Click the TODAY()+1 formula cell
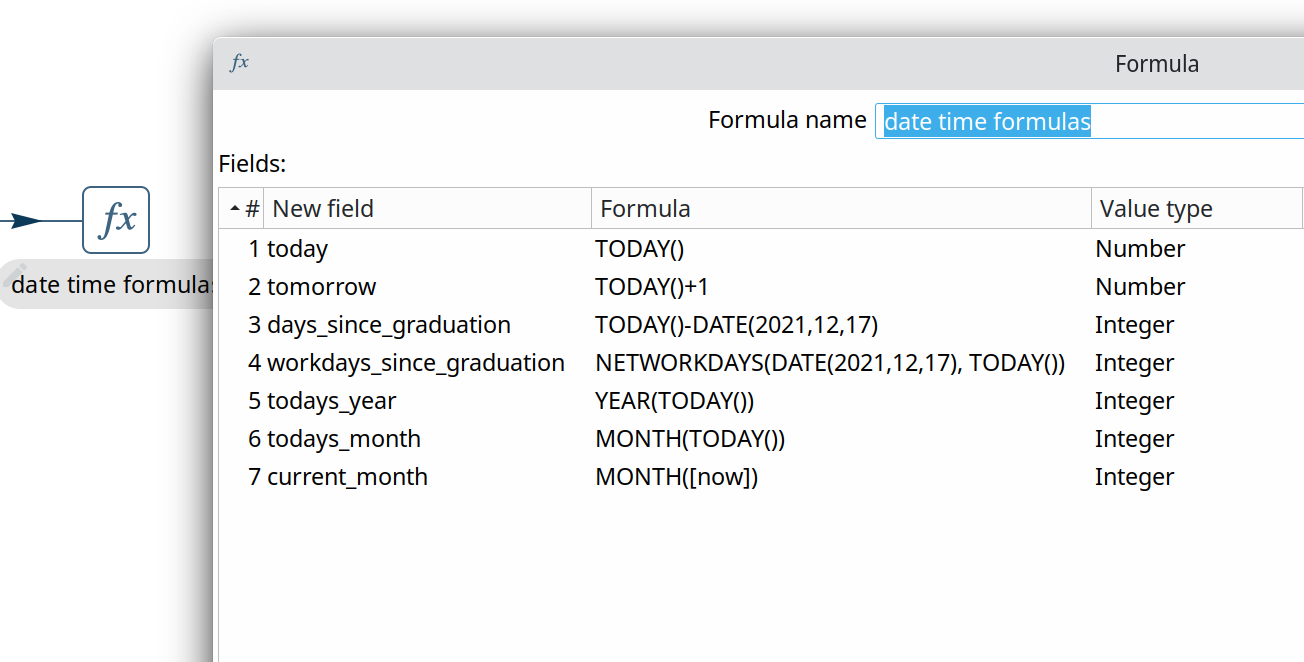 (x=651, y=287)
